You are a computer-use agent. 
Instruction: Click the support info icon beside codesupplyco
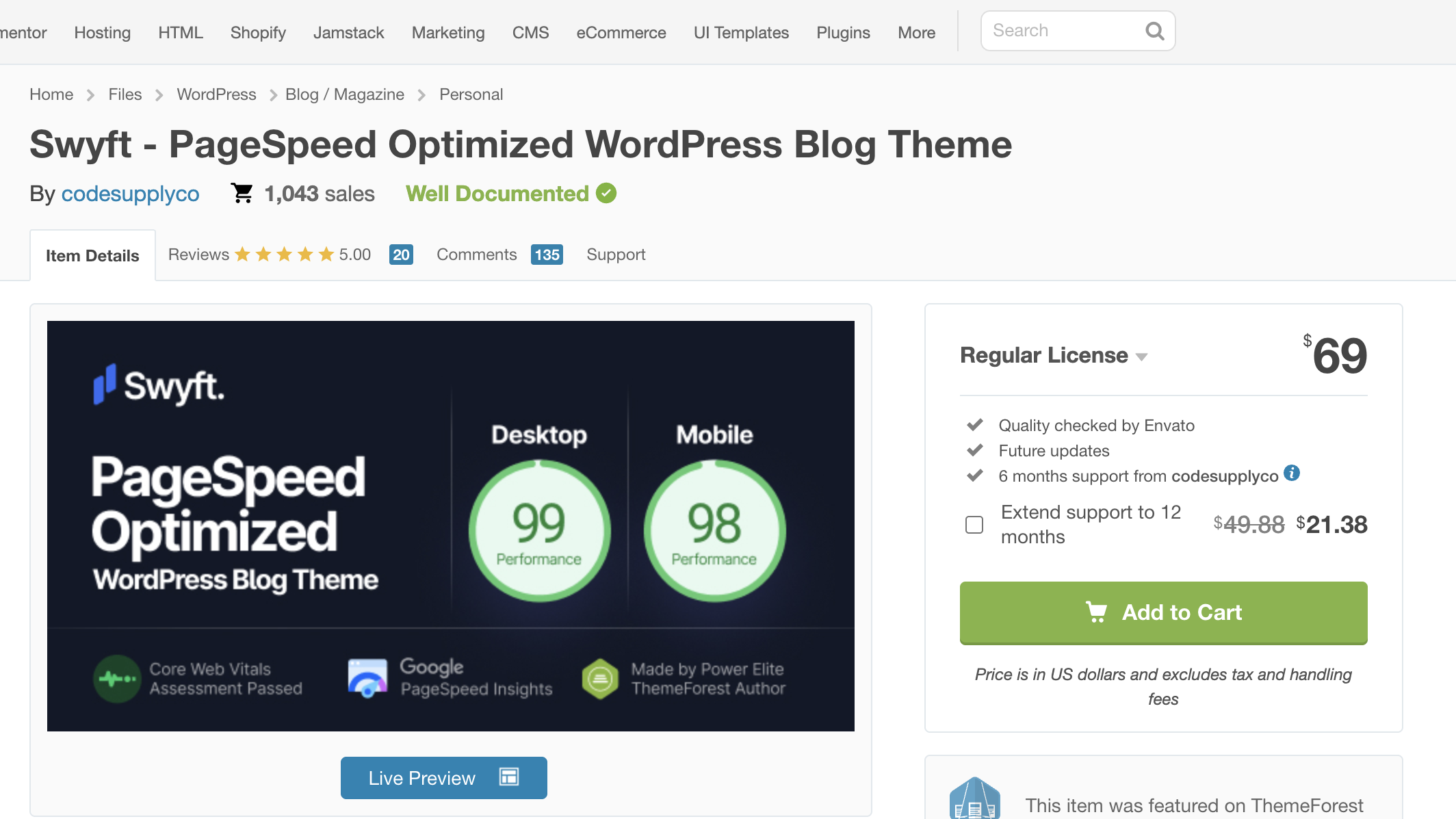point(1292,473)
